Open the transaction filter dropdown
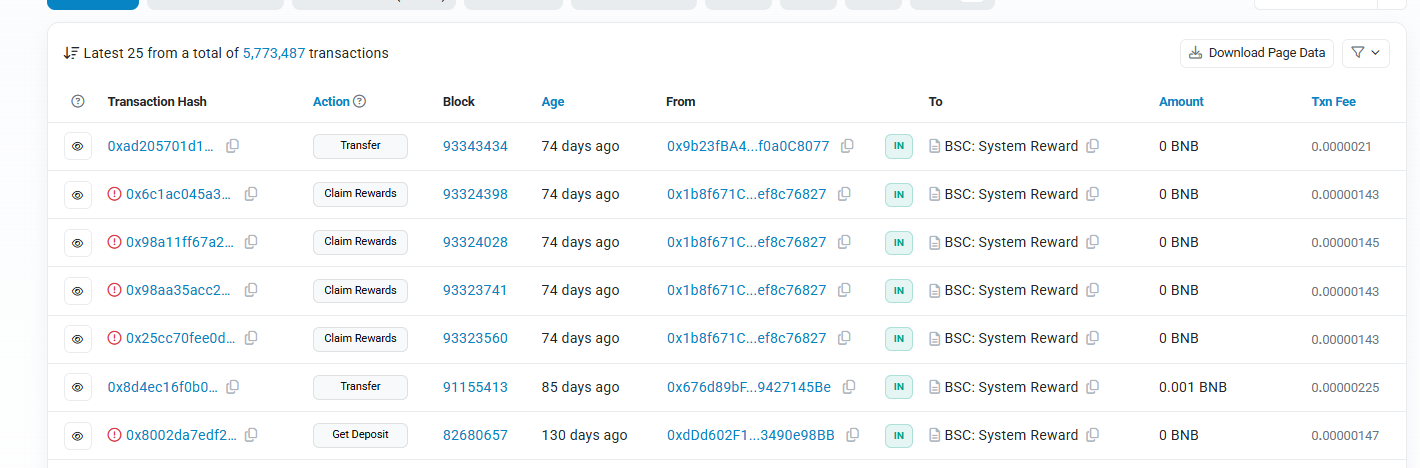1420x468 pixels. tap(1366, 53)
